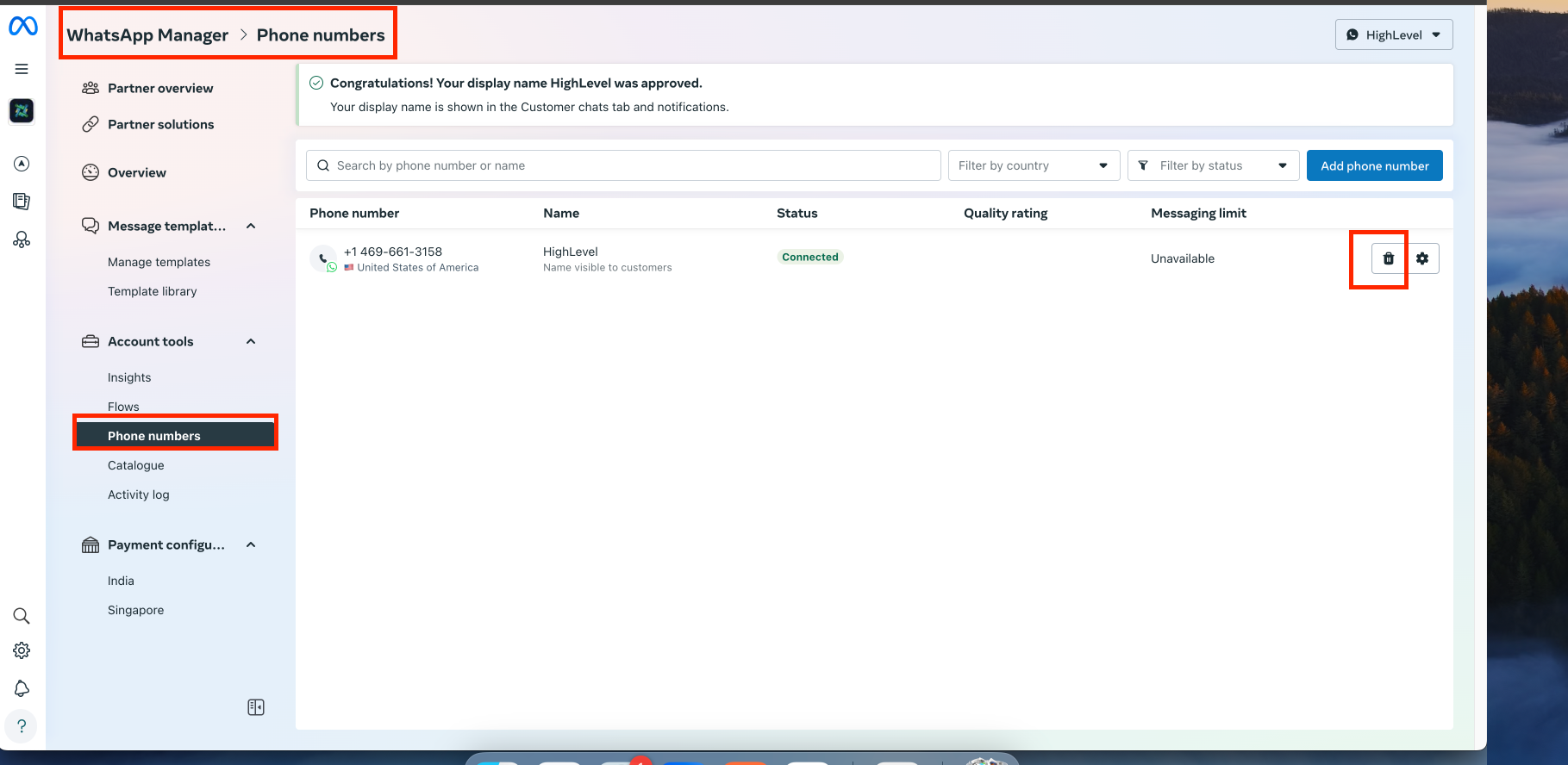Open Manage templates
This screenshot has height=765, width=1568.
[x=159, y=262]
